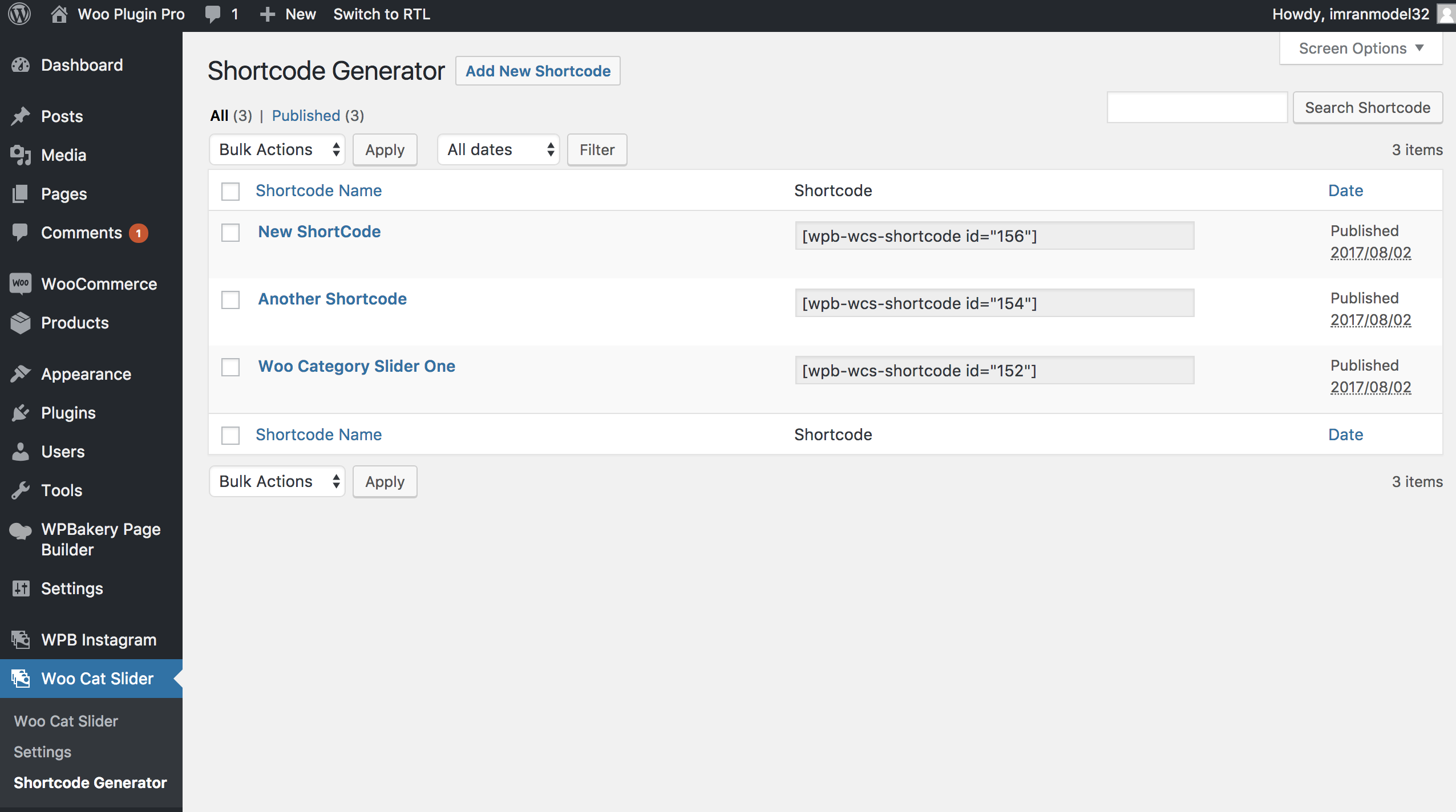Click the Published (3) filter link
The height and width of the screenshot is (812, 1456).
coord(318,116)
